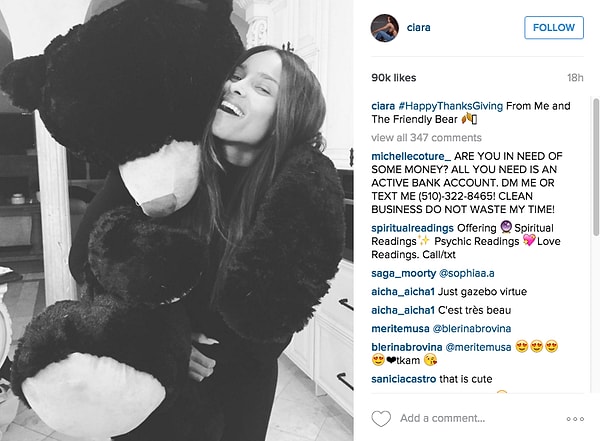Open the 90k likes count
Screen dimensions: 600x441
click(394, 78)
